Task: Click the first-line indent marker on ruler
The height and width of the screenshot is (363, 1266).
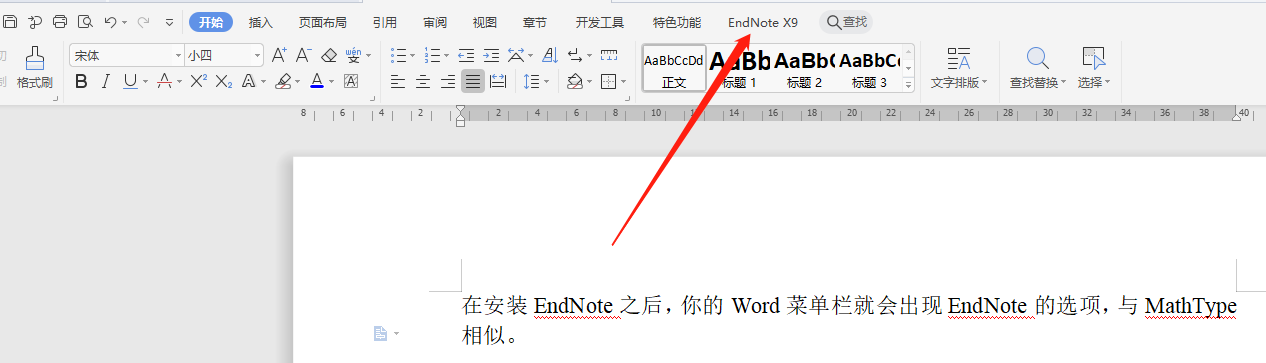Action: click(460, 109)
